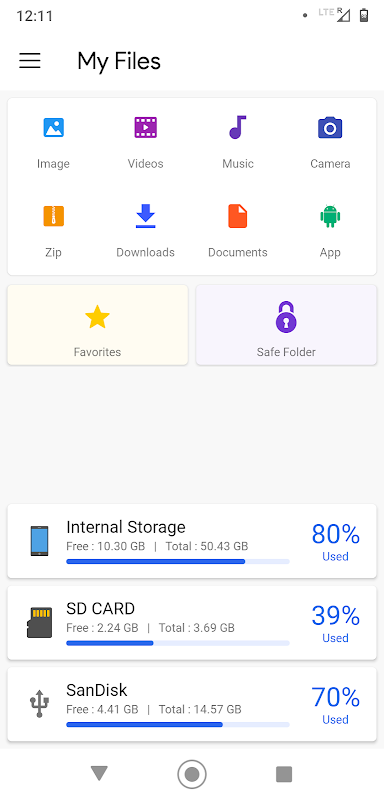Tap the SanDisk 70% Used label
Viewport: 384px width, 800px height.
tap(335, 705)
